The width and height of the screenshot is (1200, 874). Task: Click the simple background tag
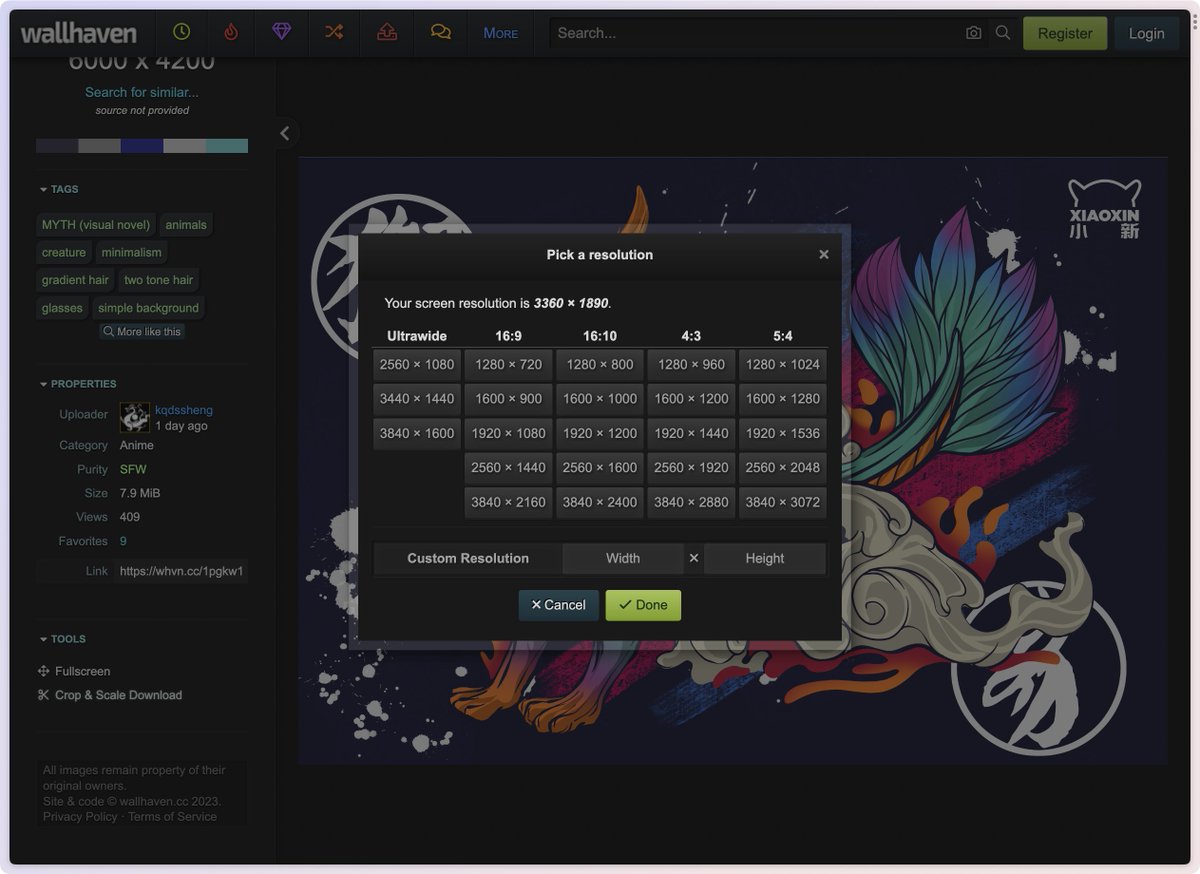point(149,308)
